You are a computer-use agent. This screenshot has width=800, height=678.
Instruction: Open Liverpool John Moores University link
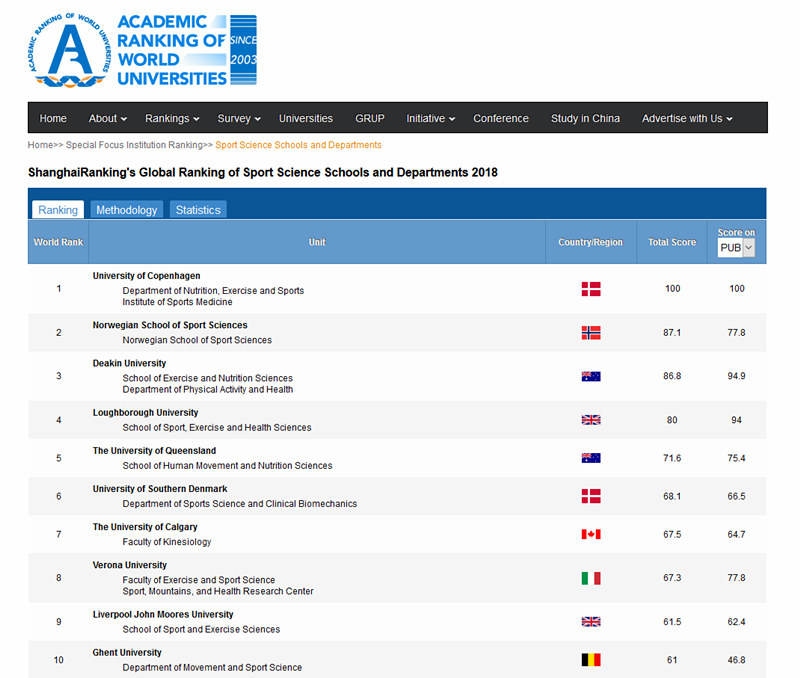163,614
